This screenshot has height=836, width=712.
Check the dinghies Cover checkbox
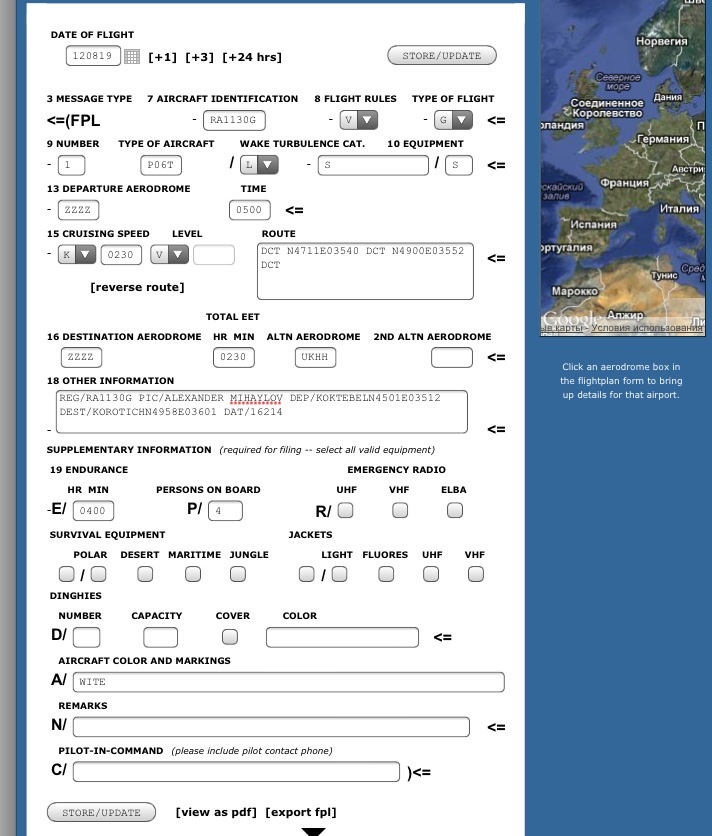[x=230, y=637]
